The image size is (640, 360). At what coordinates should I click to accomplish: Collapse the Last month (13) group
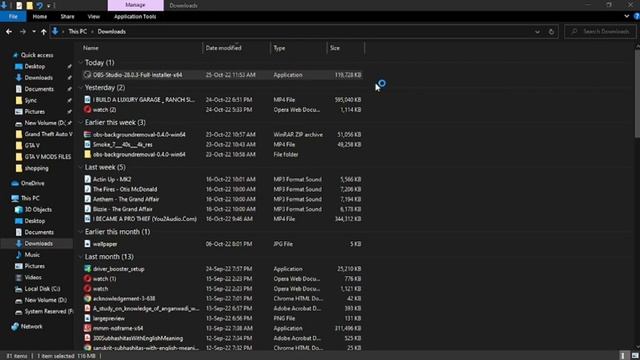tap(81, 257)
